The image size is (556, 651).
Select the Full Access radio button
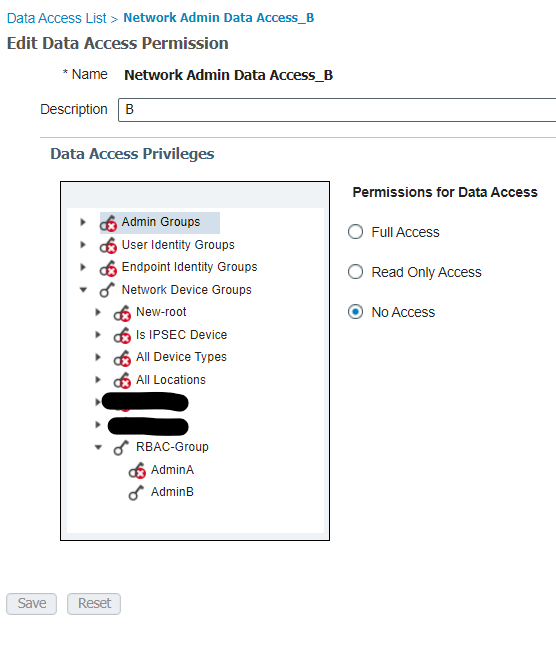click(x=355, y=232)
